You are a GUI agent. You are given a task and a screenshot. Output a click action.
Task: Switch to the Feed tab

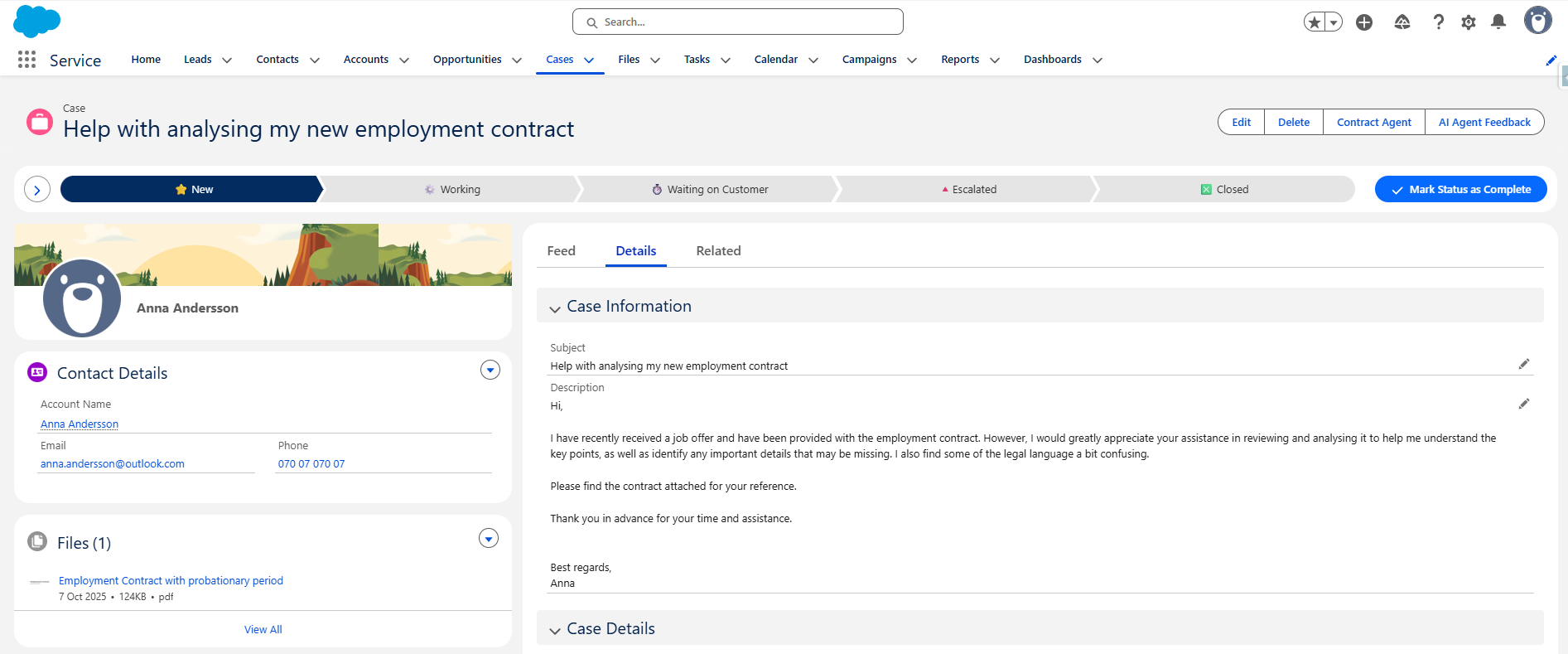coord(561,251)
